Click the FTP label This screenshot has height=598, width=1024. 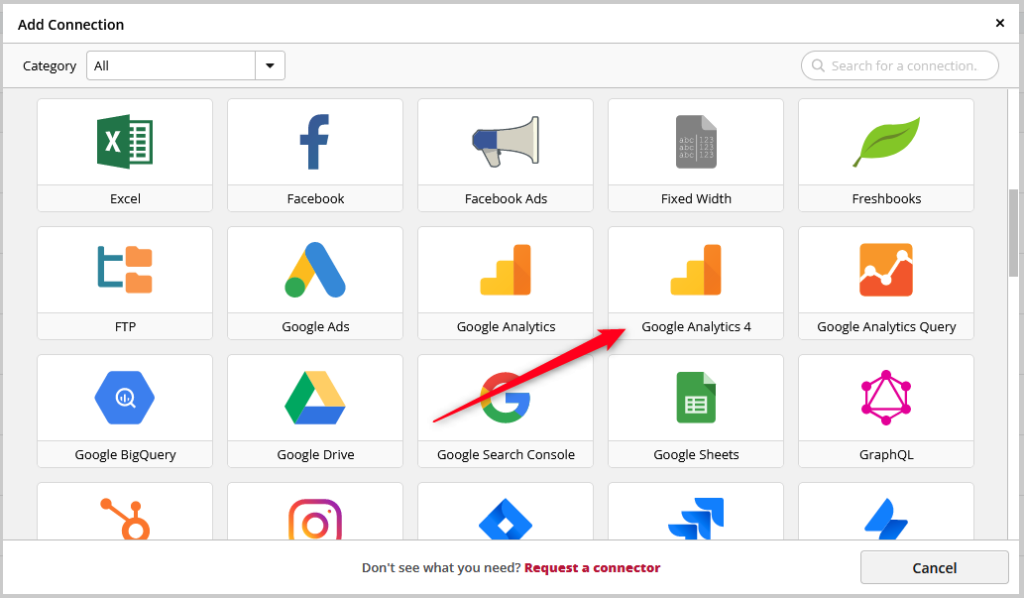125,326
